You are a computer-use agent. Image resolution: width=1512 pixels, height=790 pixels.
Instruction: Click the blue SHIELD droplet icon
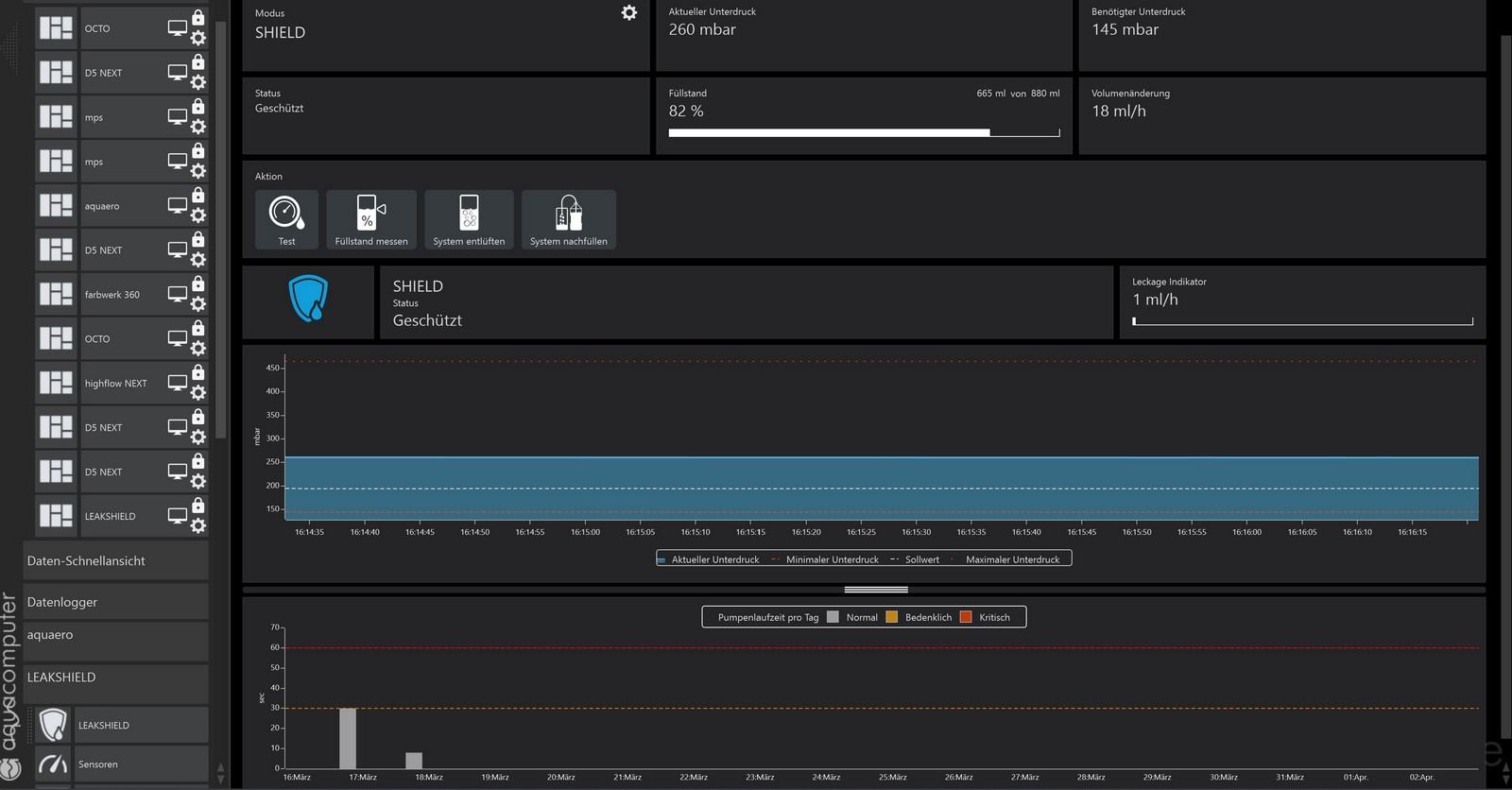pos(308,299)
